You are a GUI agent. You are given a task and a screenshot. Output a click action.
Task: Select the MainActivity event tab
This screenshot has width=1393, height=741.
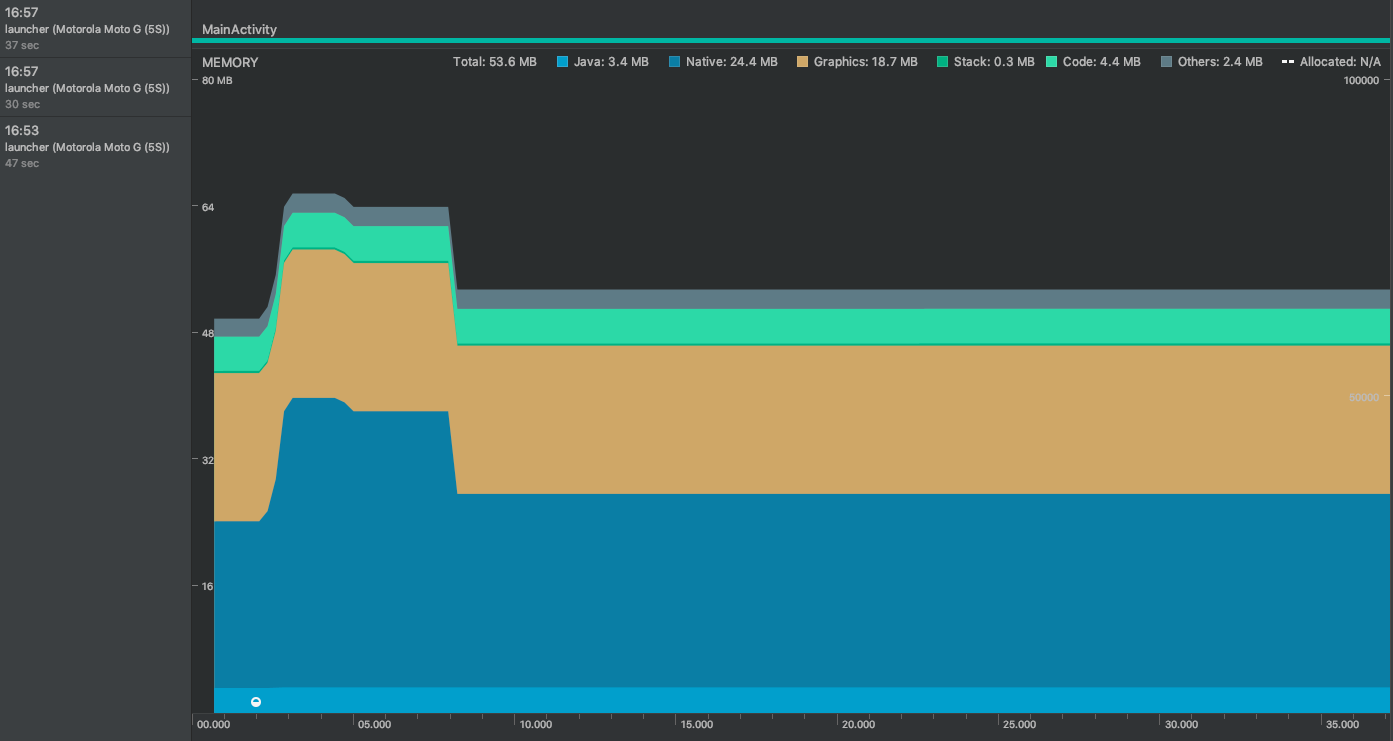click(239, 29)
